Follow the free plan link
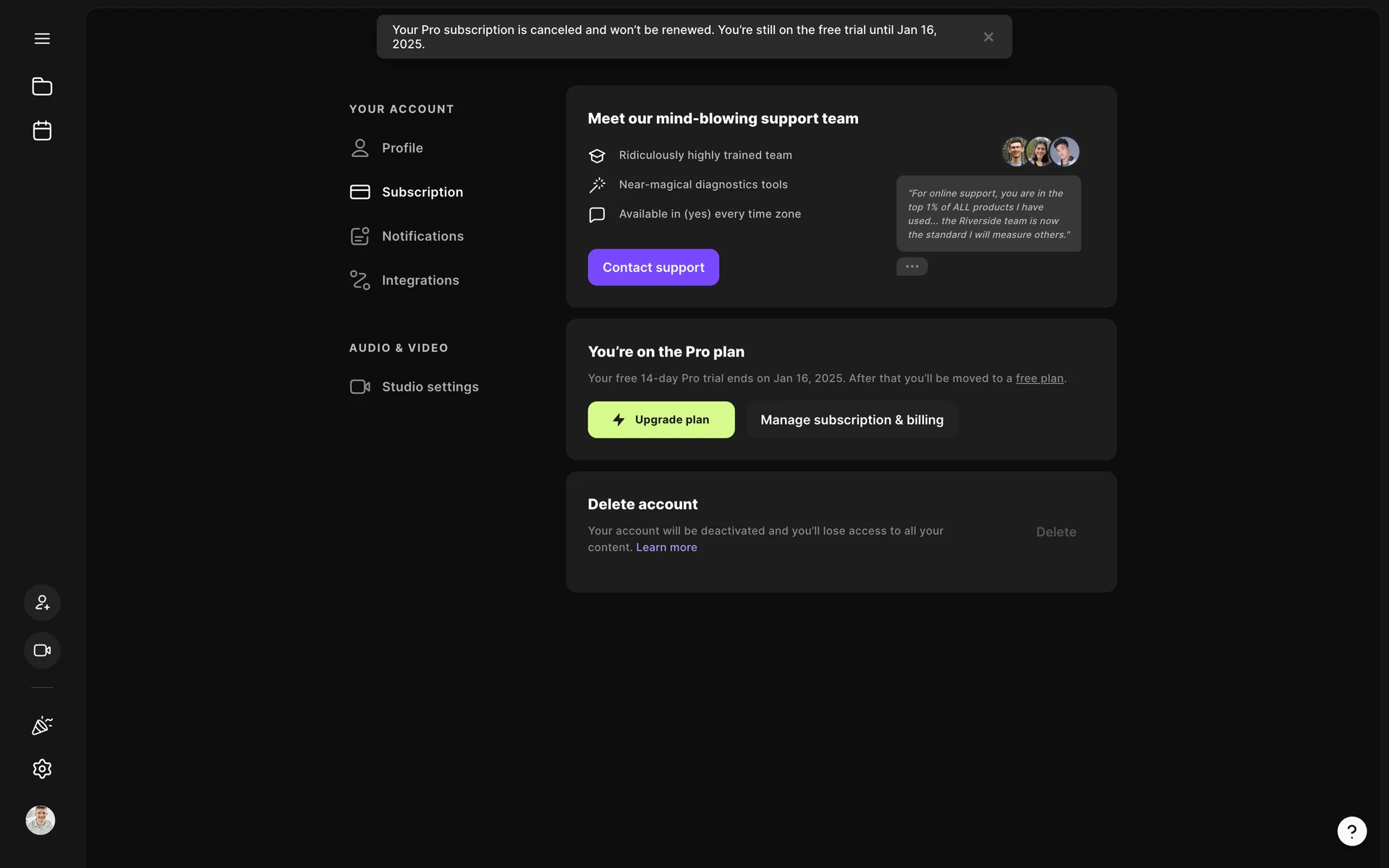The image size is (1389, 868). pos(1039,378)
